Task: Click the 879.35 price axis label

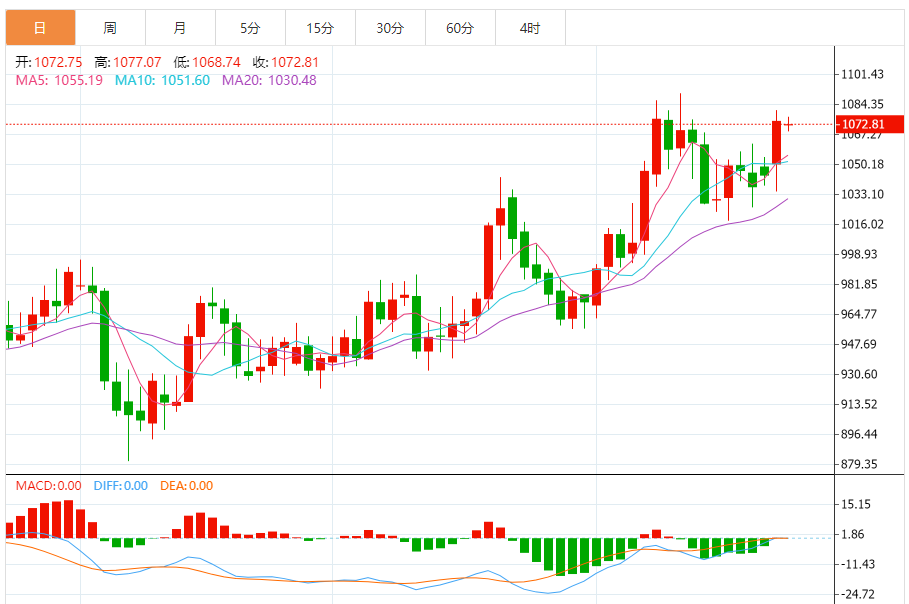Action: pyautogui.click(x=859, y=464)
